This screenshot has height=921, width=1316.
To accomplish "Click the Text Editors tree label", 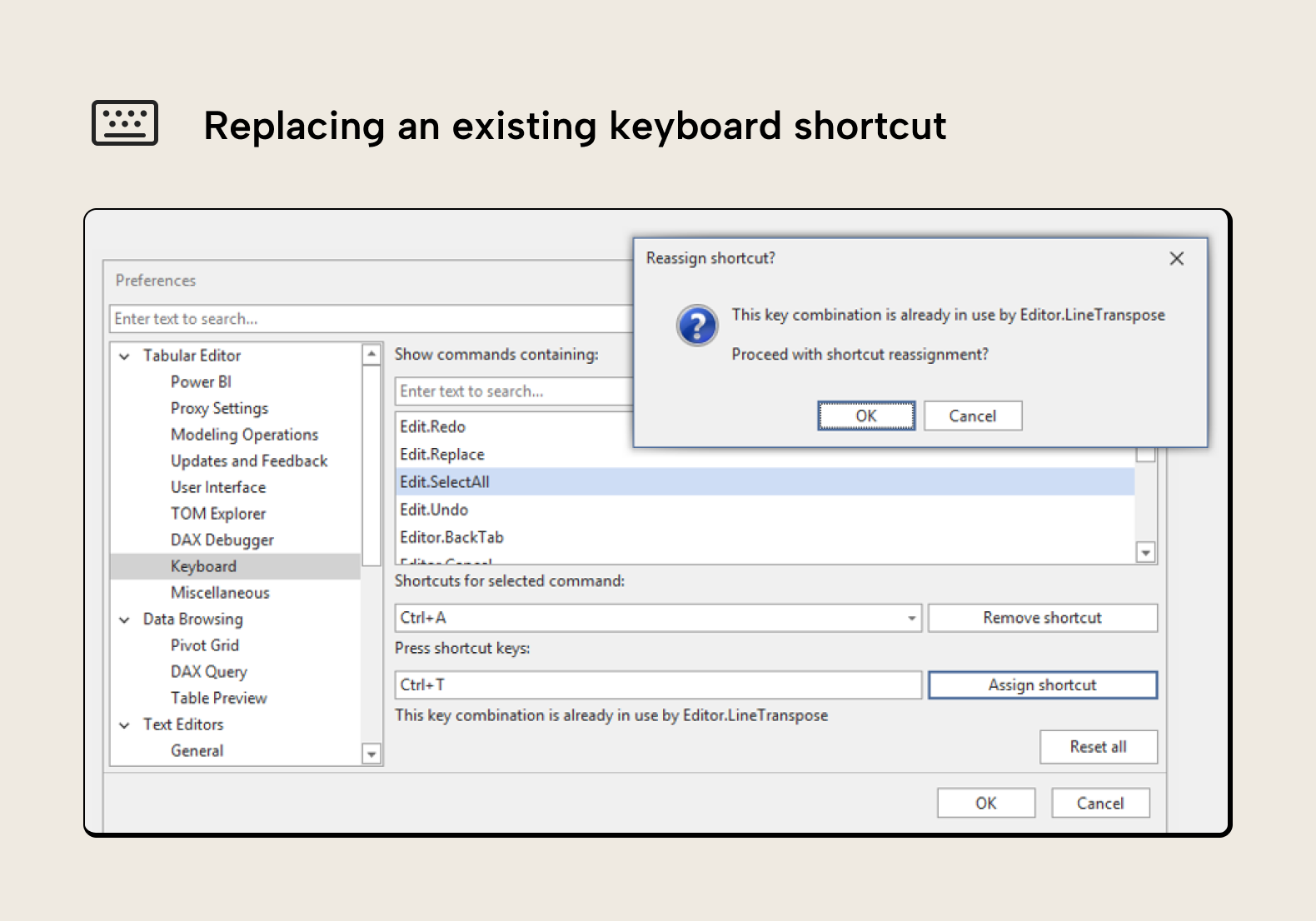I will (183, 724).
